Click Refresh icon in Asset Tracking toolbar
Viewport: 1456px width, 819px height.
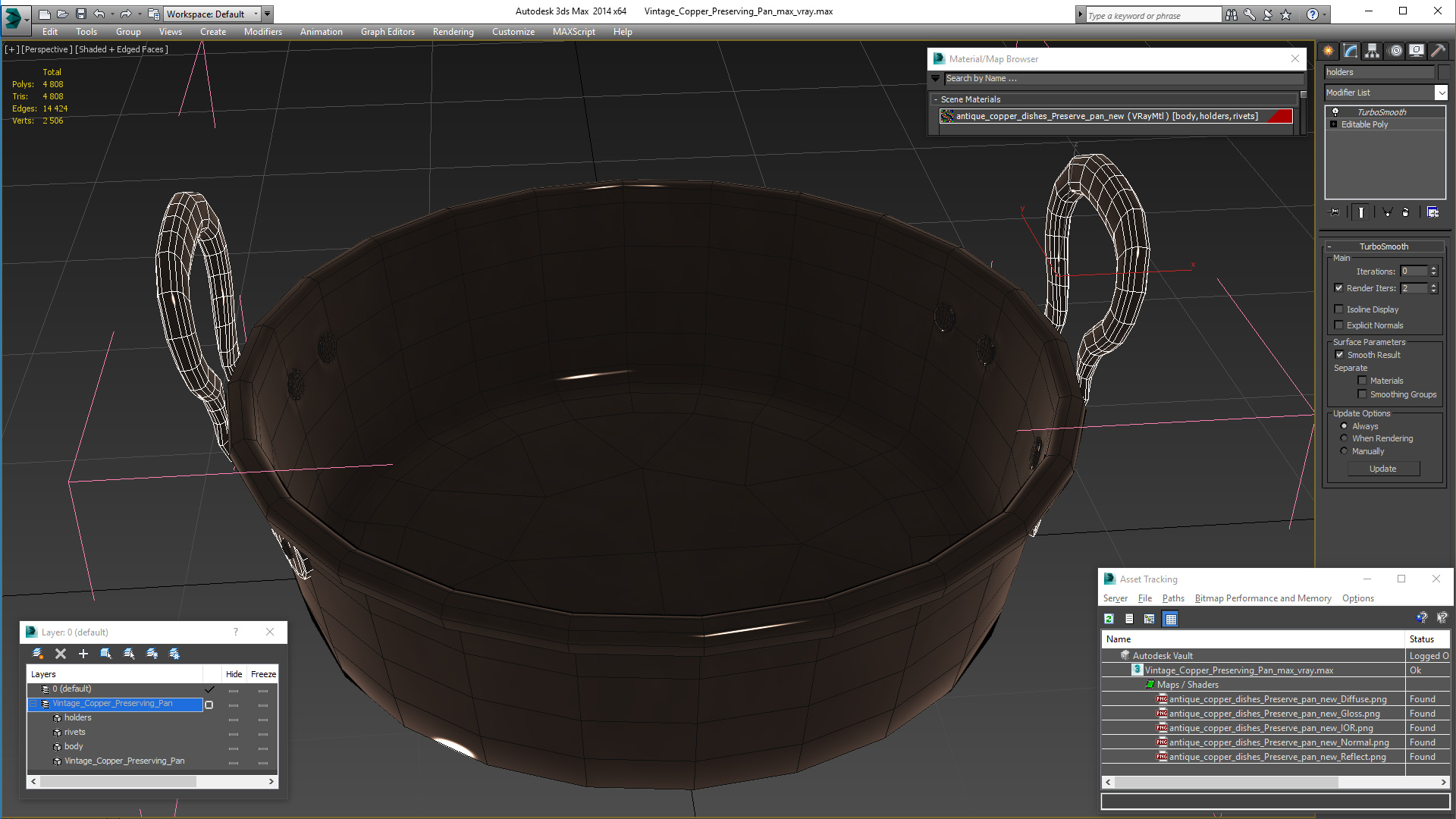pos(1109,619)
